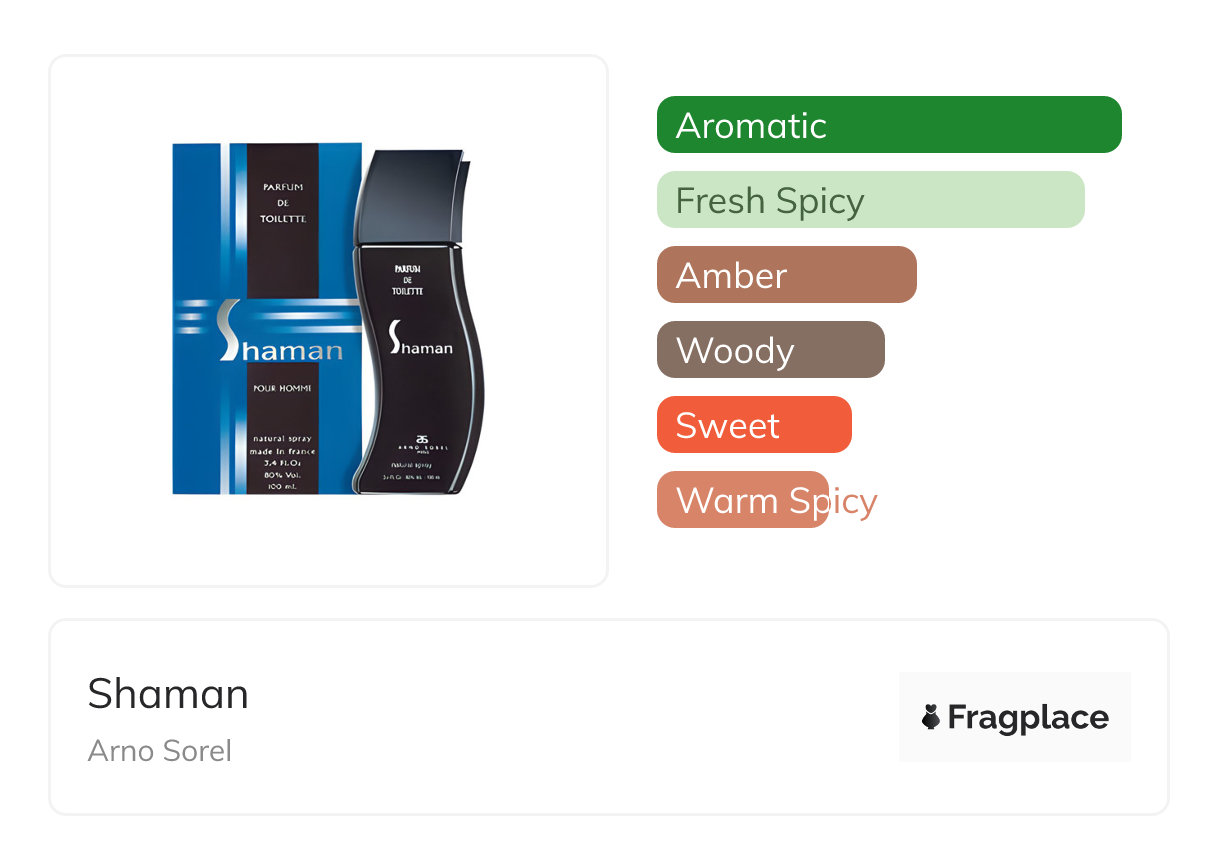Click the natural spray text on box
This screenshot has height=864, width=1218.
point(282,439)
